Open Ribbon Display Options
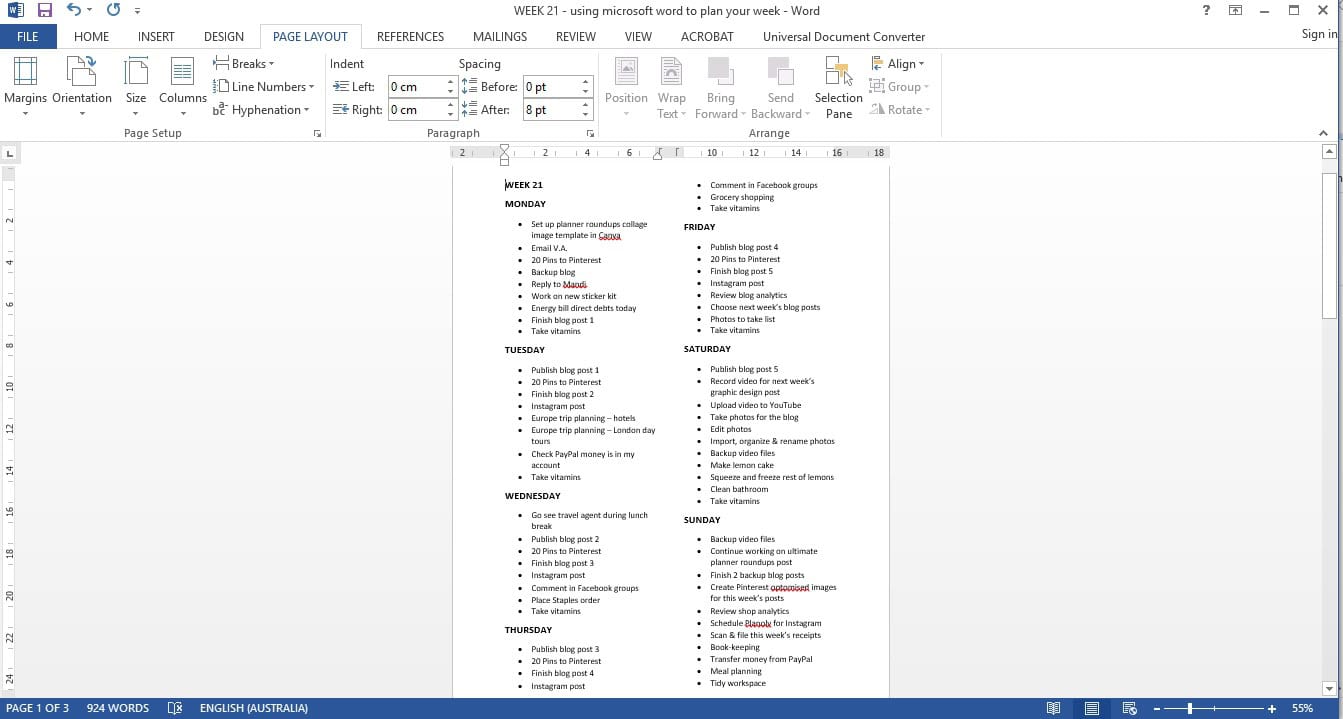1343x719 pixels. [1236, 11]
